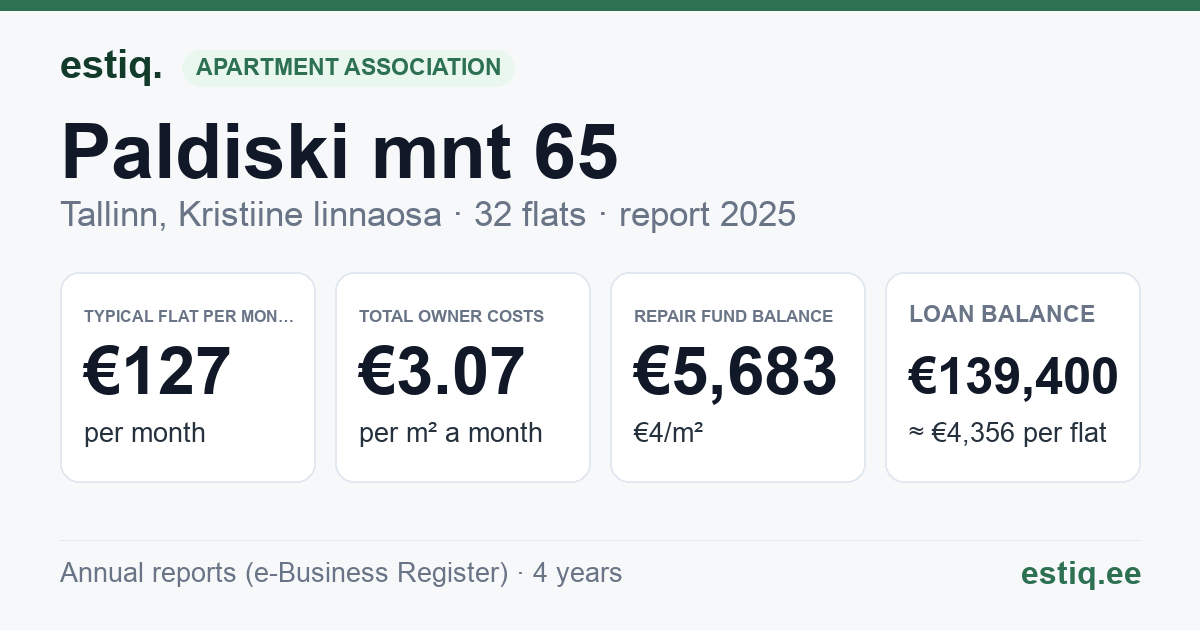Click the €127 value
Screen dimensions: 1200x630
click(x=158, y=371)
